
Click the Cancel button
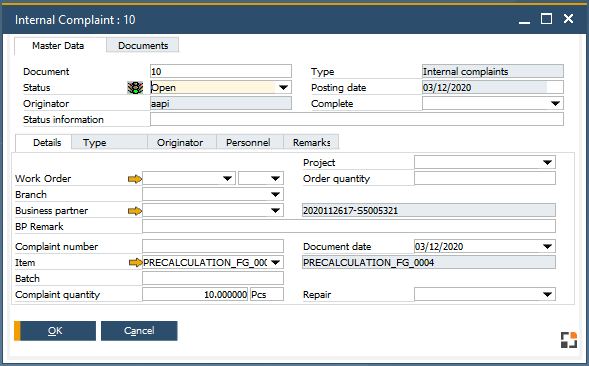pos(139,331)
